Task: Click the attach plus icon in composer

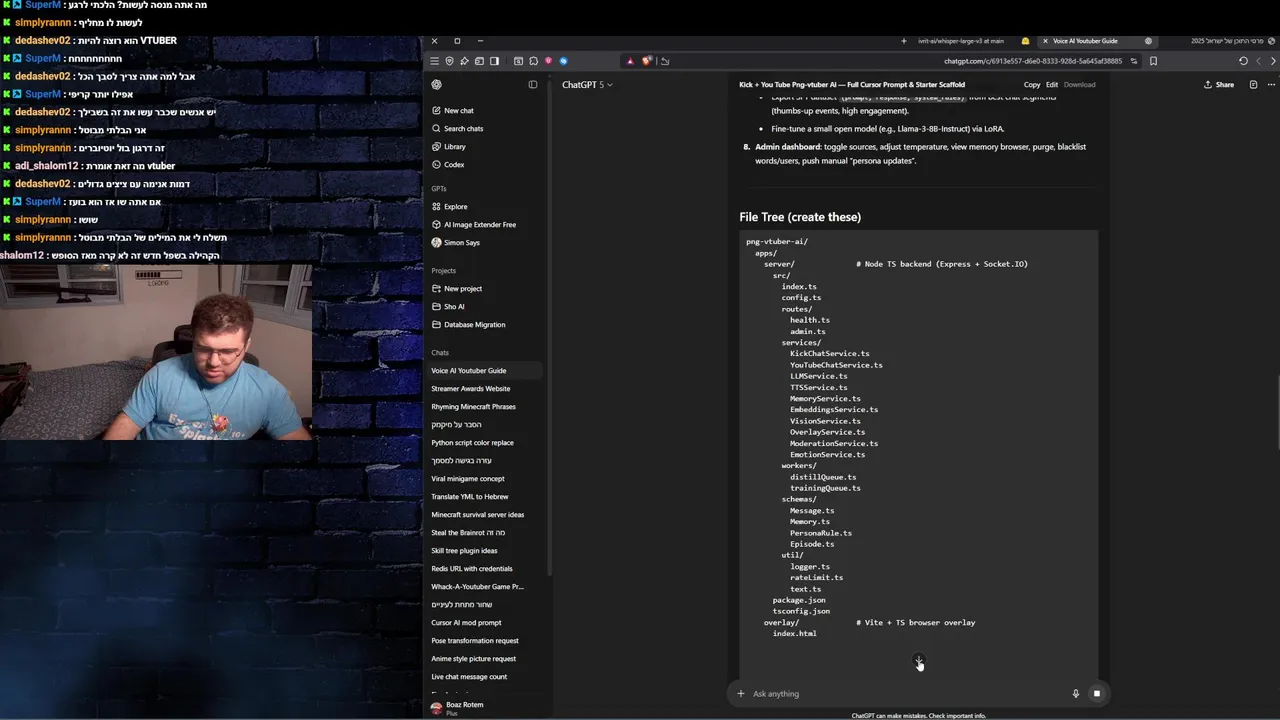Action: [x=741, y=694]
